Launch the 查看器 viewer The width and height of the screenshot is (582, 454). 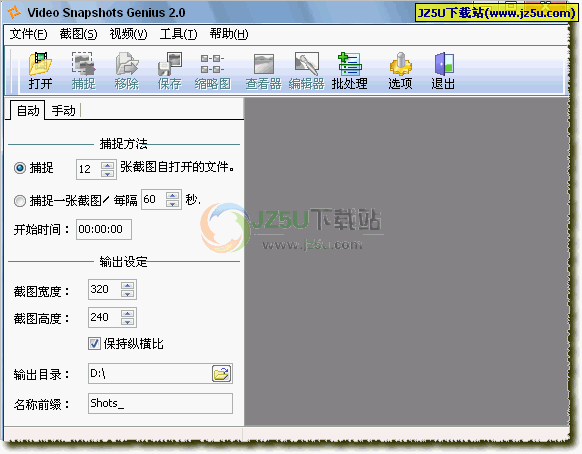(264, 71)
